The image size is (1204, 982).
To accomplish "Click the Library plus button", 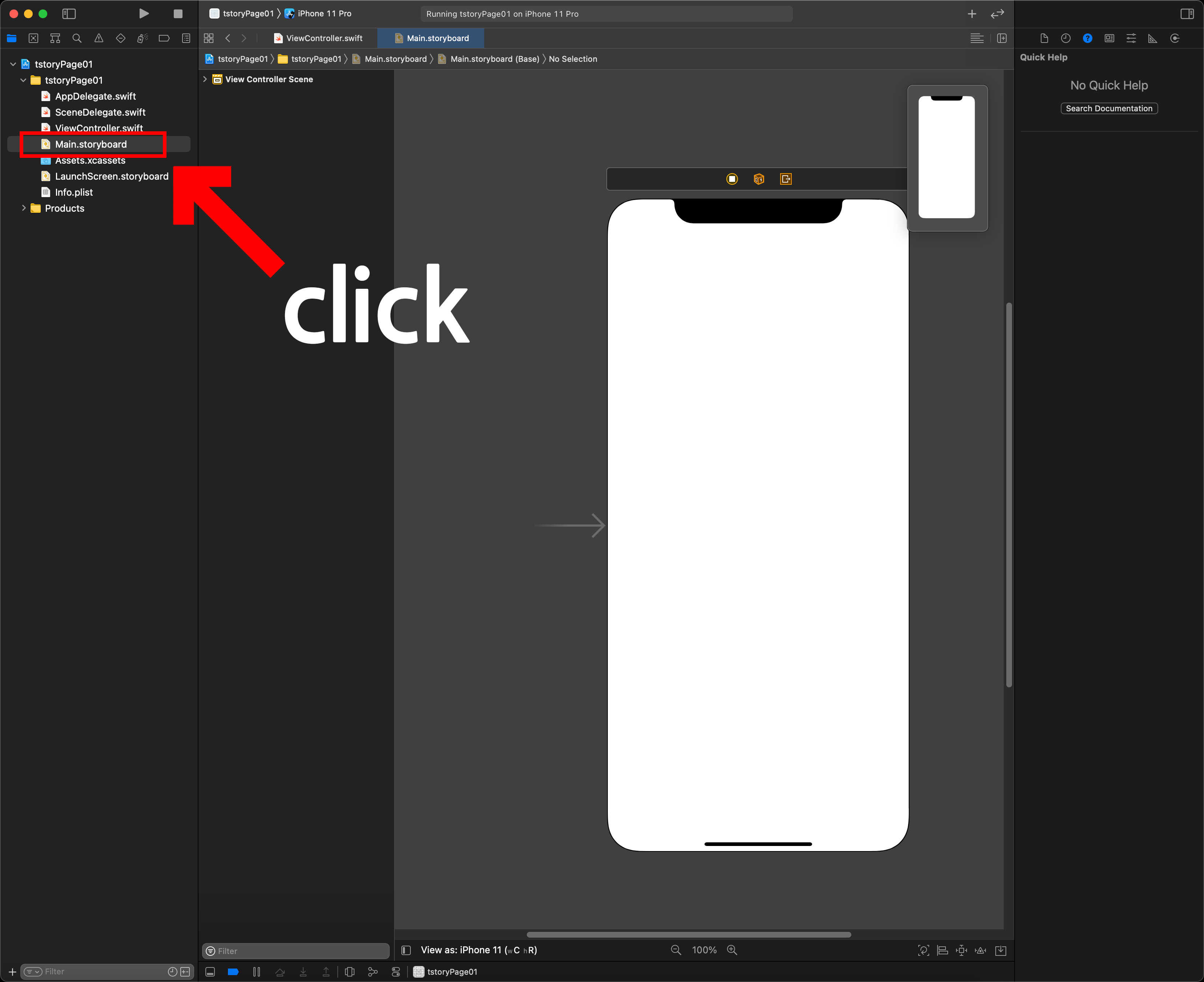I will pyautogui.click(x=972, y=13).
